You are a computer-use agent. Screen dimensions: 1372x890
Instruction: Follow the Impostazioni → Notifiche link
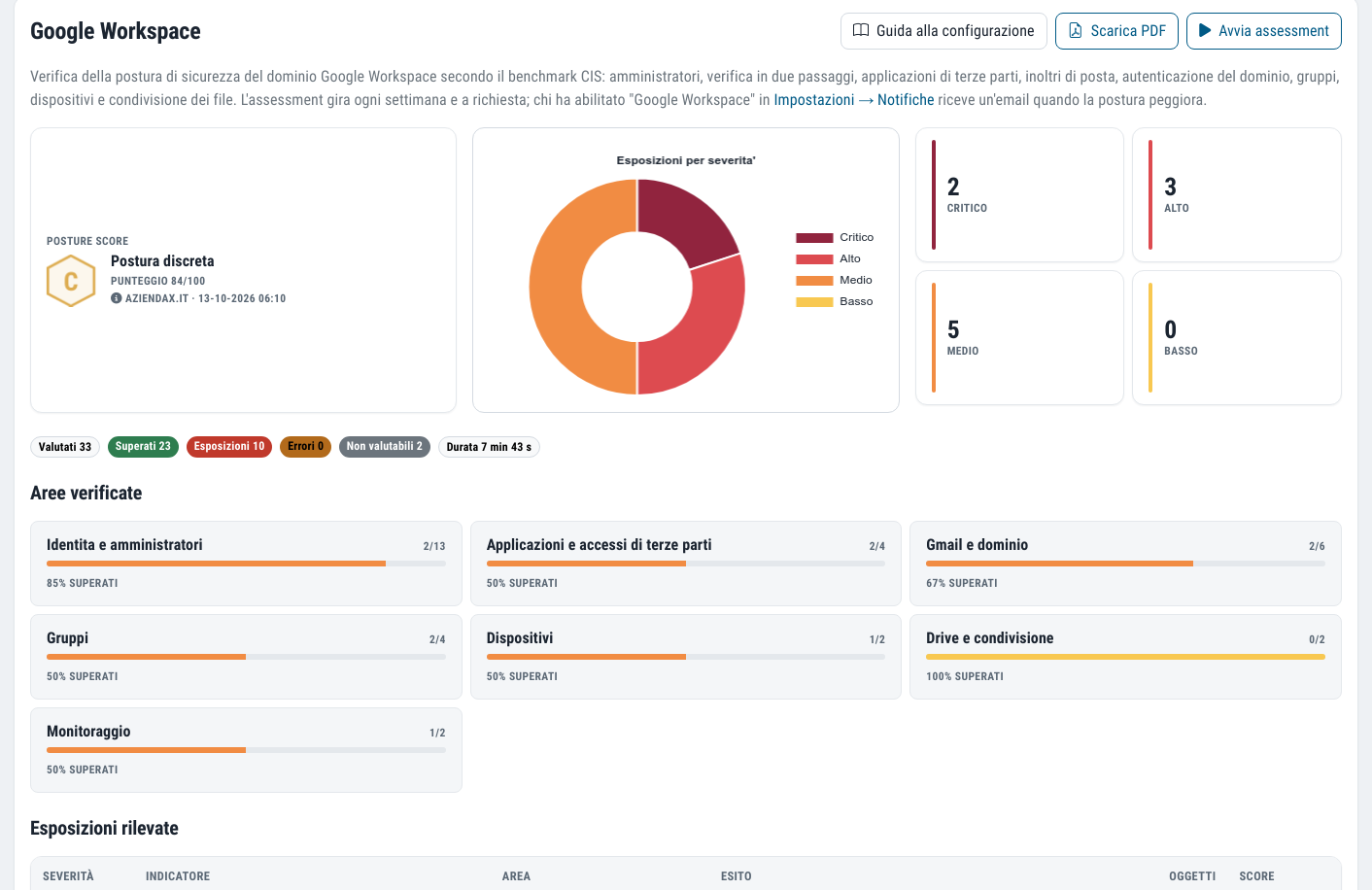click(854, 100)
